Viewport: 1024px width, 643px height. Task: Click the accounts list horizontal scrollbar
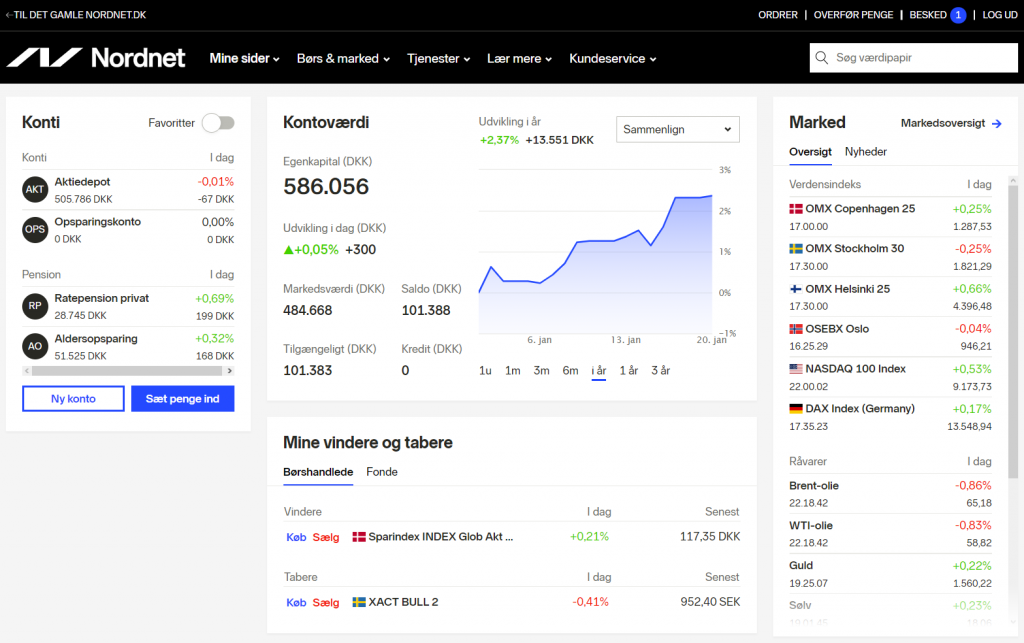pos(128,371)
